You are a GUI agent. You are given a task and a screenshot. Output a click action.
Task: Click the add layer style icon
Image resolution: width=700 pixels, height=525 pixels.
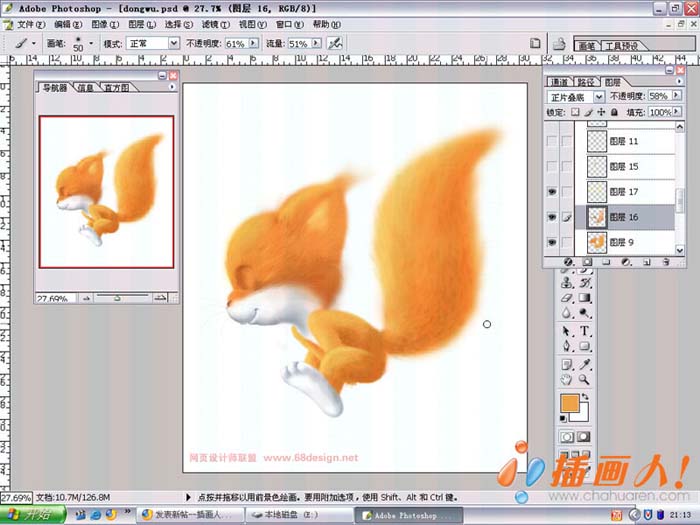pyautogui.click(x=568, y=262)
